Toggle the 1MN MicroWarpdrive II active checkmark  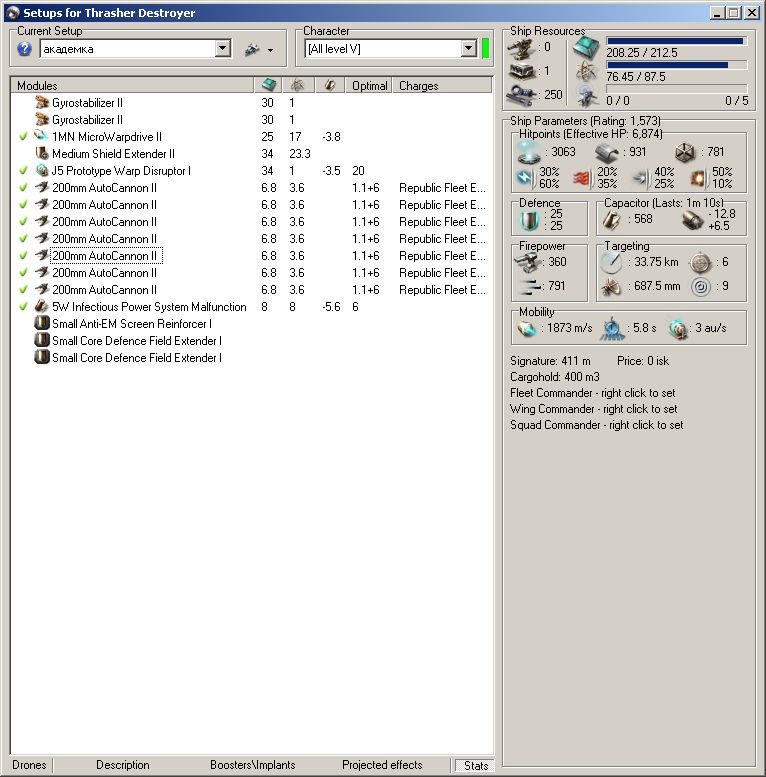(x=23, y=137)
